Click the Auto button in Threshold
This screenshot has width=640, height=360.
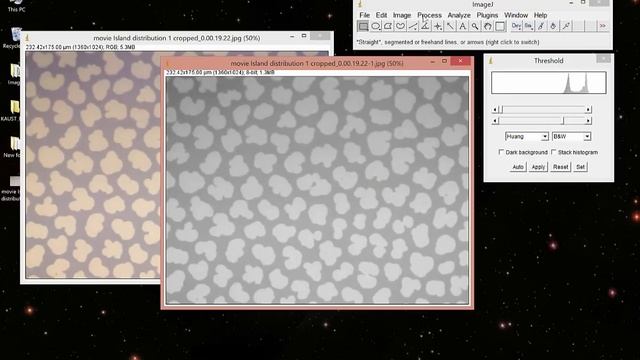click(x=518, y=167)
